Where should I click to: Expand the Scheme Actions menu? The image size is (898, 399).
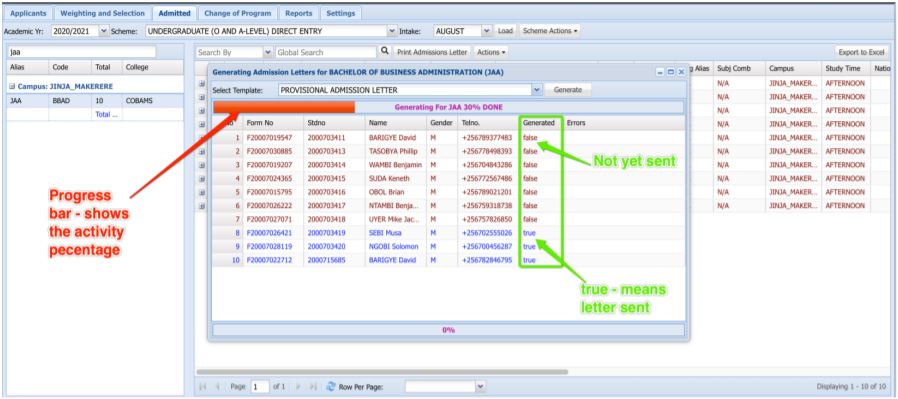point(550,31)
